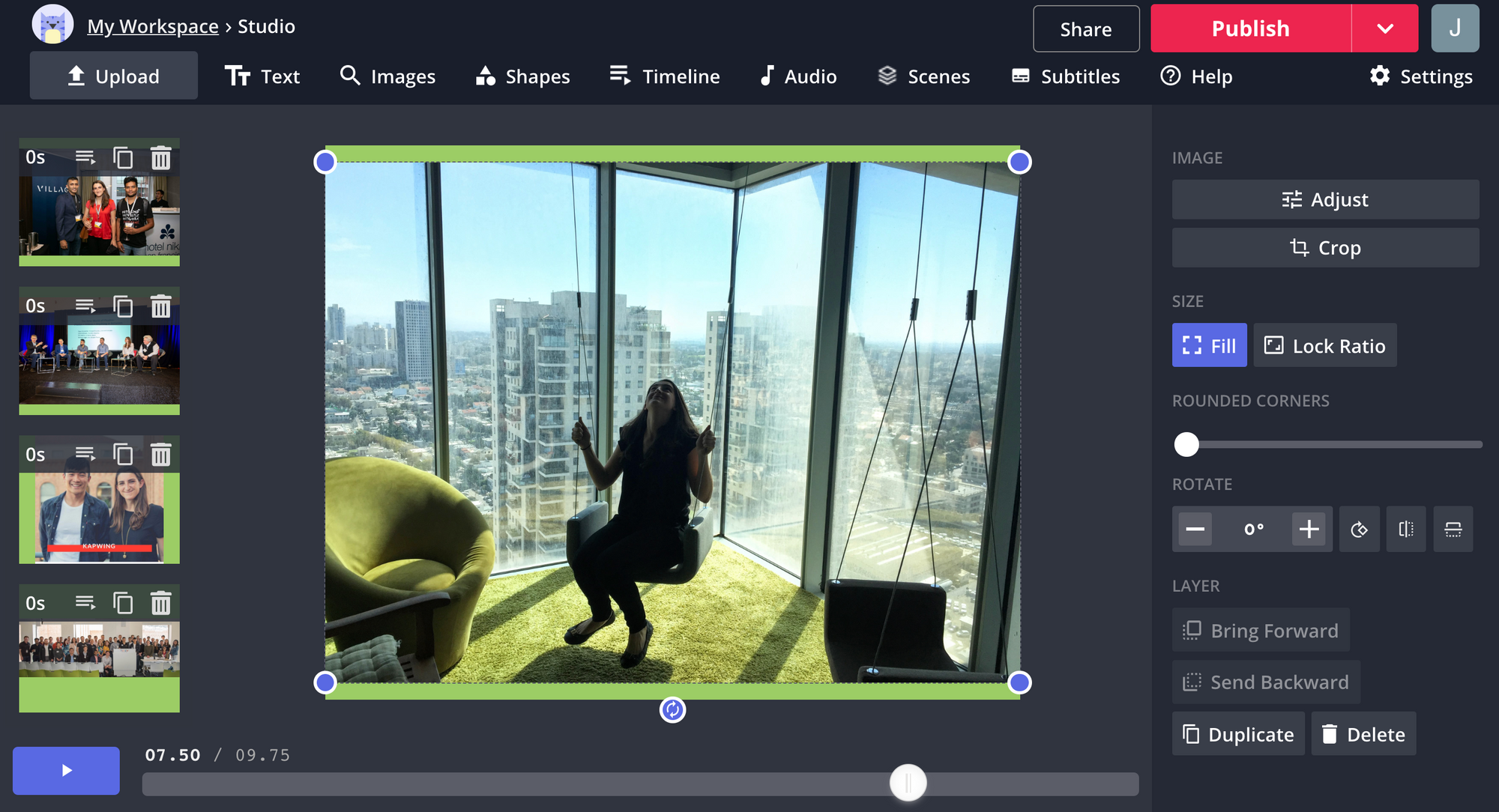Delete the first scene with trash icon
This screenshot has height=812, width=1499.
[x=160, y=158]
